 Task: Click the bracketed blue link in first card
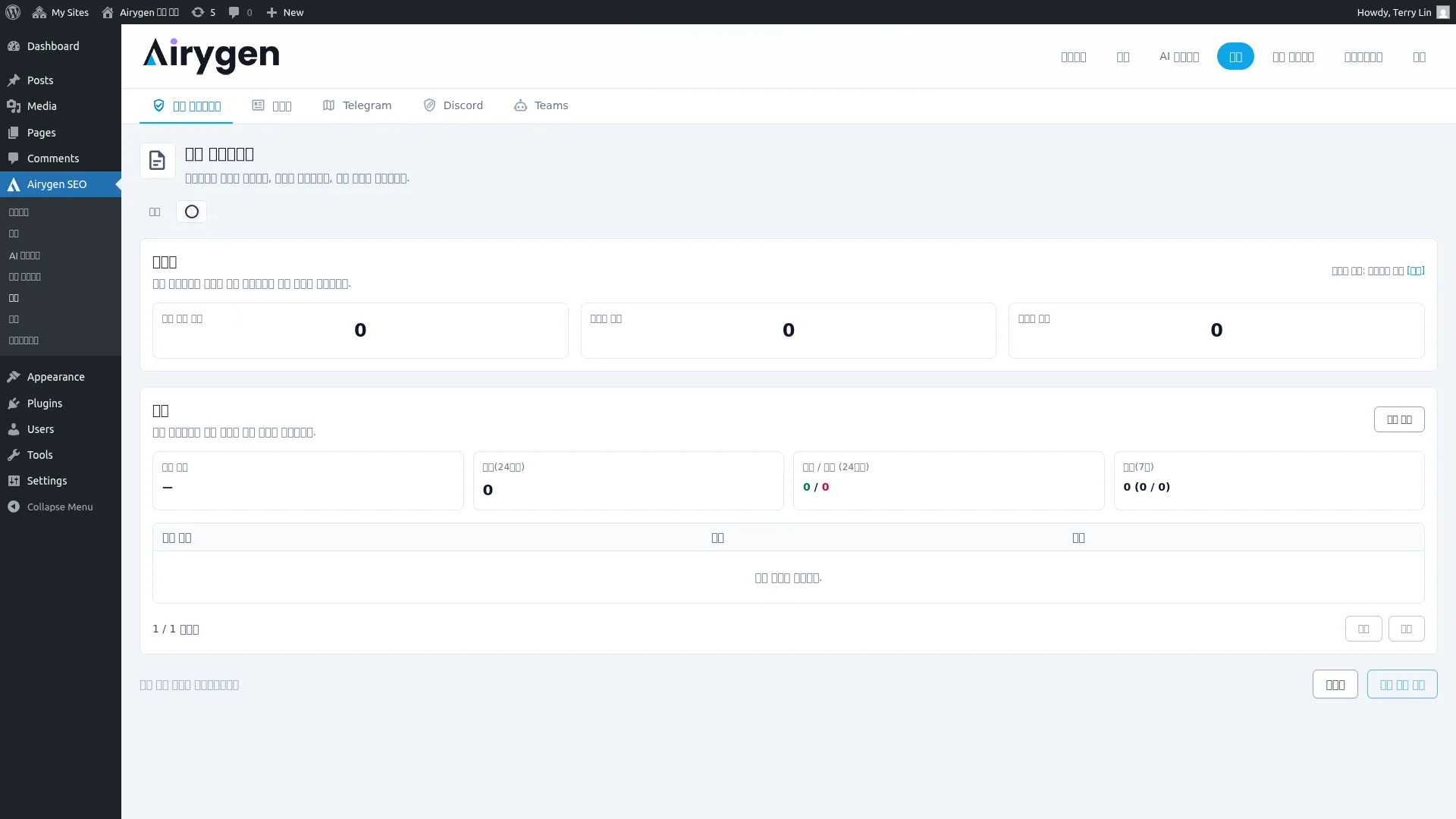point(1415,270)
